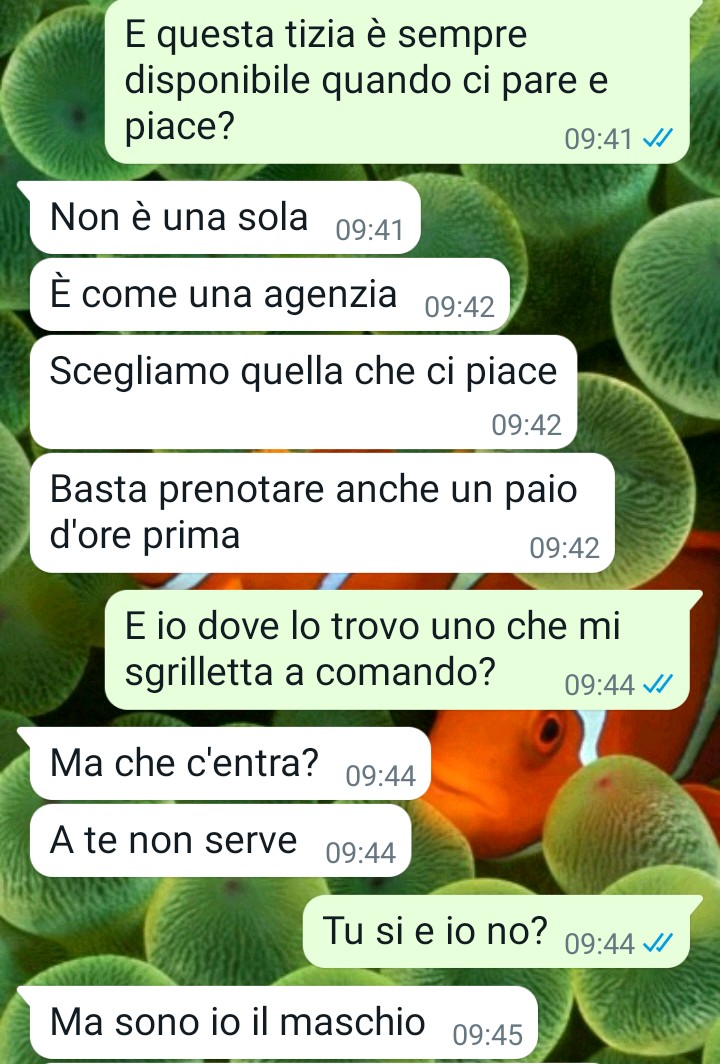Tap the message 'Basta prenotare anche un paio d'ore prima'
The width and height of the screenshot is (720, 1064).
(322, 513)
